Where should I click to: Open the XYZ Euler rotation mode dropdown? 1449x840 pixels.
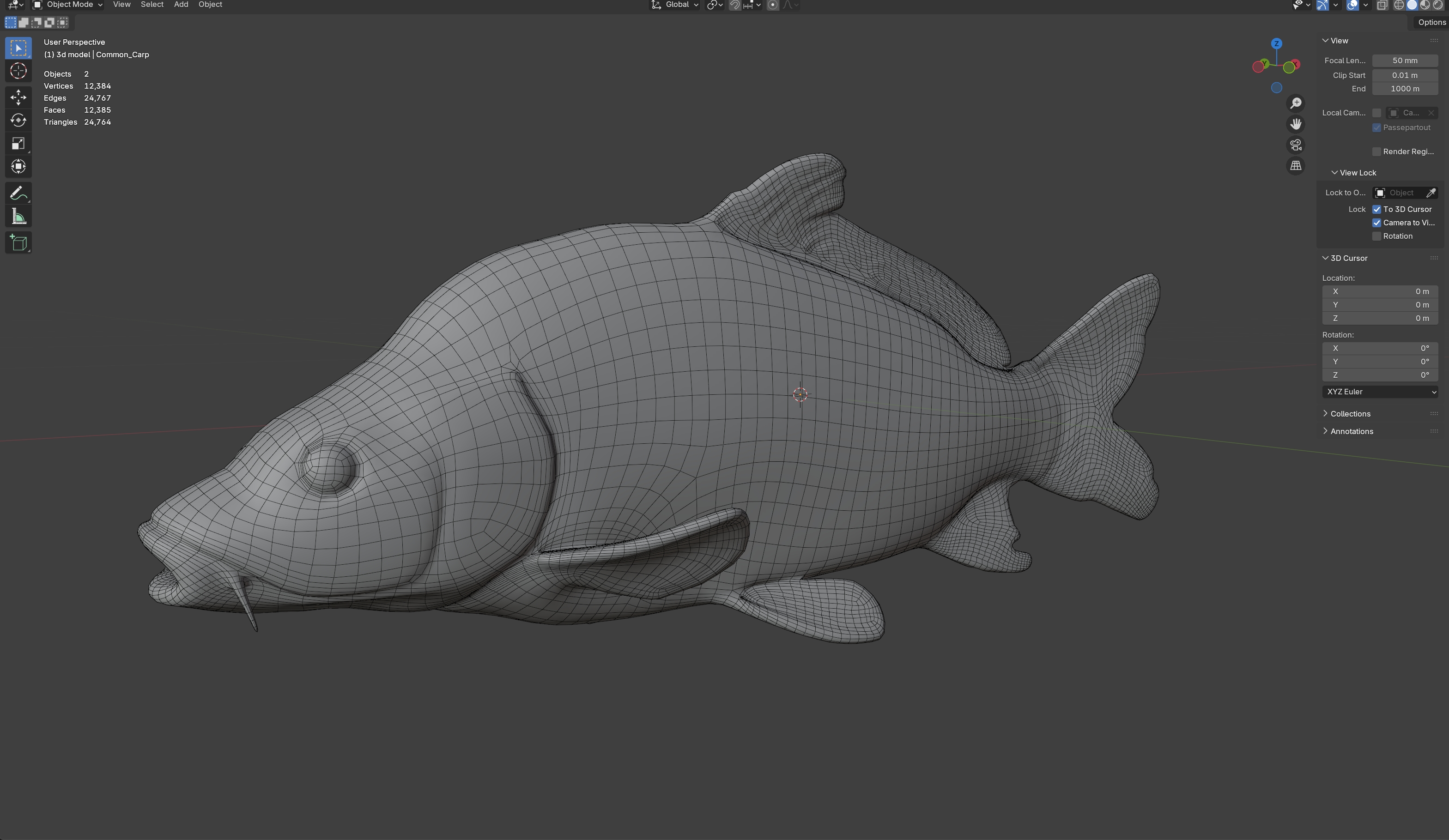[1379, 392]
